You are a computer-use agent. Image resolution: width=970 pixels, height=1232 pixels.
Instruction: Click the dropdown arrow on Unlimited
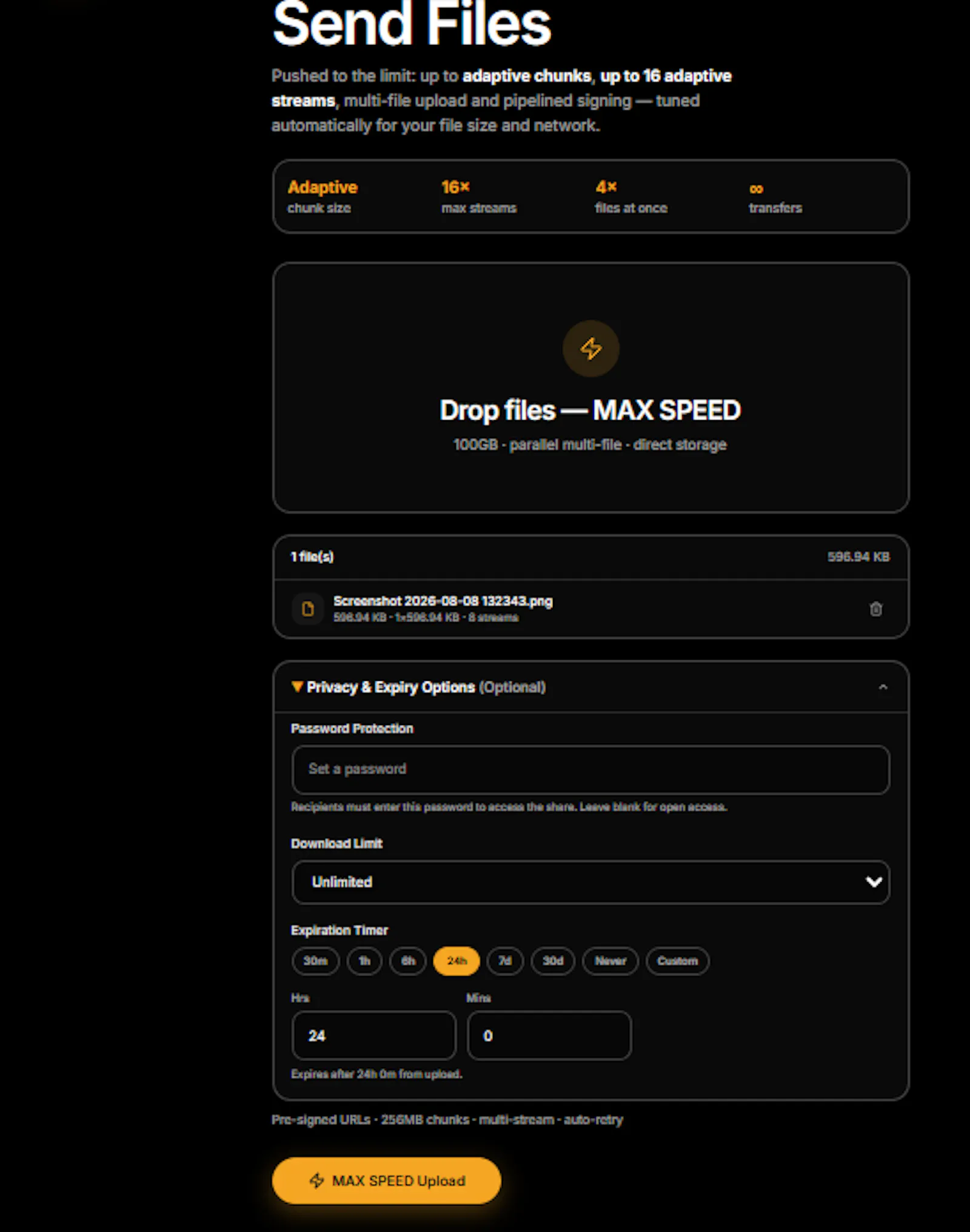coord(874,882)
